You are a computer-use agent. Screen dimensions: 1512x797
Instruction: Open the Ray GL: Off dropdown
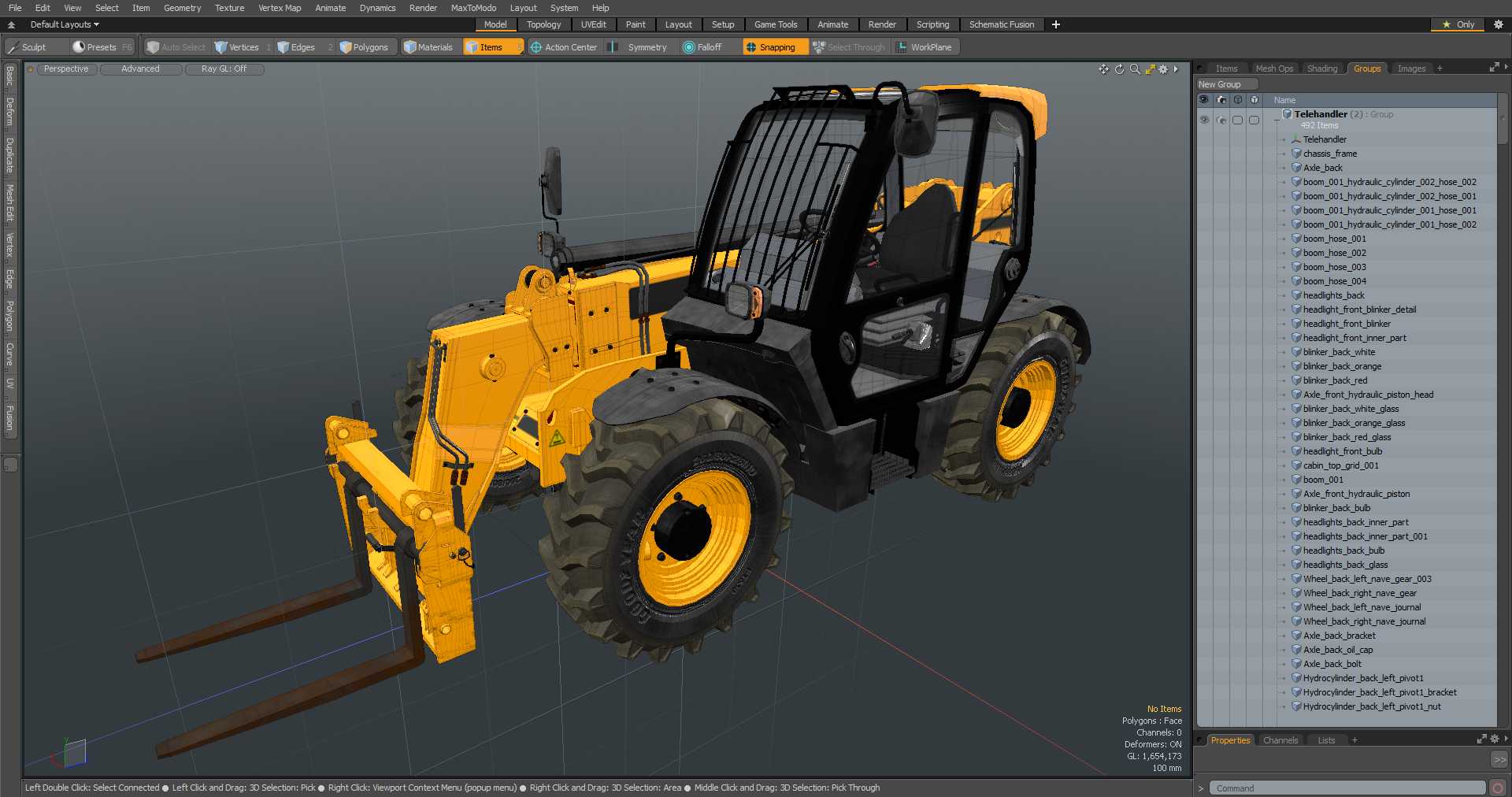click(x=224, y=69)
